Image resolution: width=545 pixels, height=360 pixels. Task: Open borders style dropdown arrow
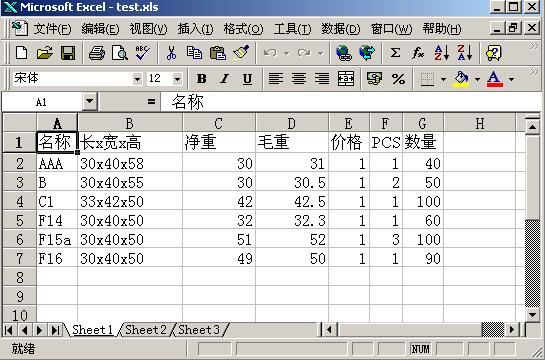pyautogui.click(x=443, y=79)
